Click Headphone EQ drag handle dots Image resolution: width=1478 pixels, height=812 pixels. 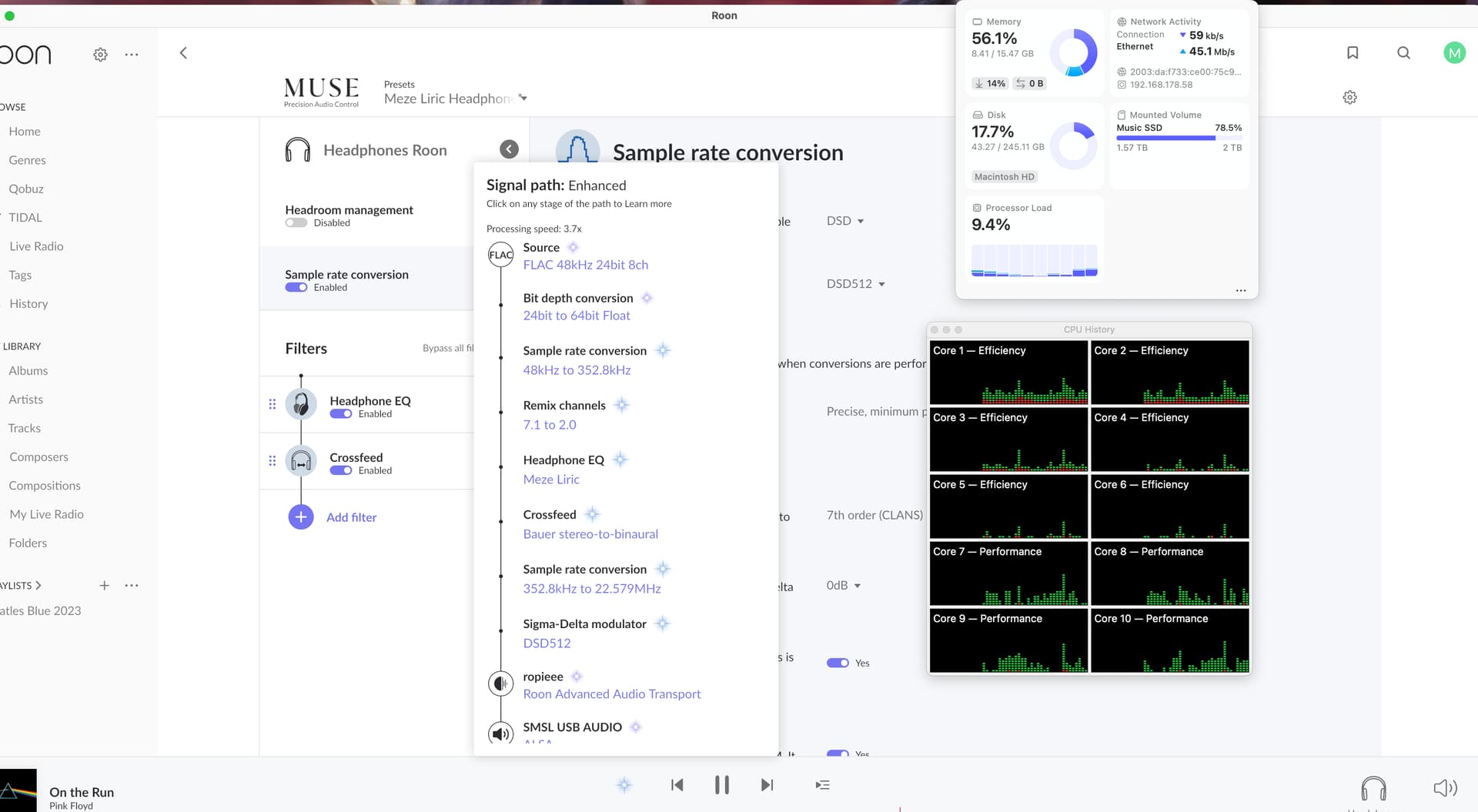tap(272, 404)
